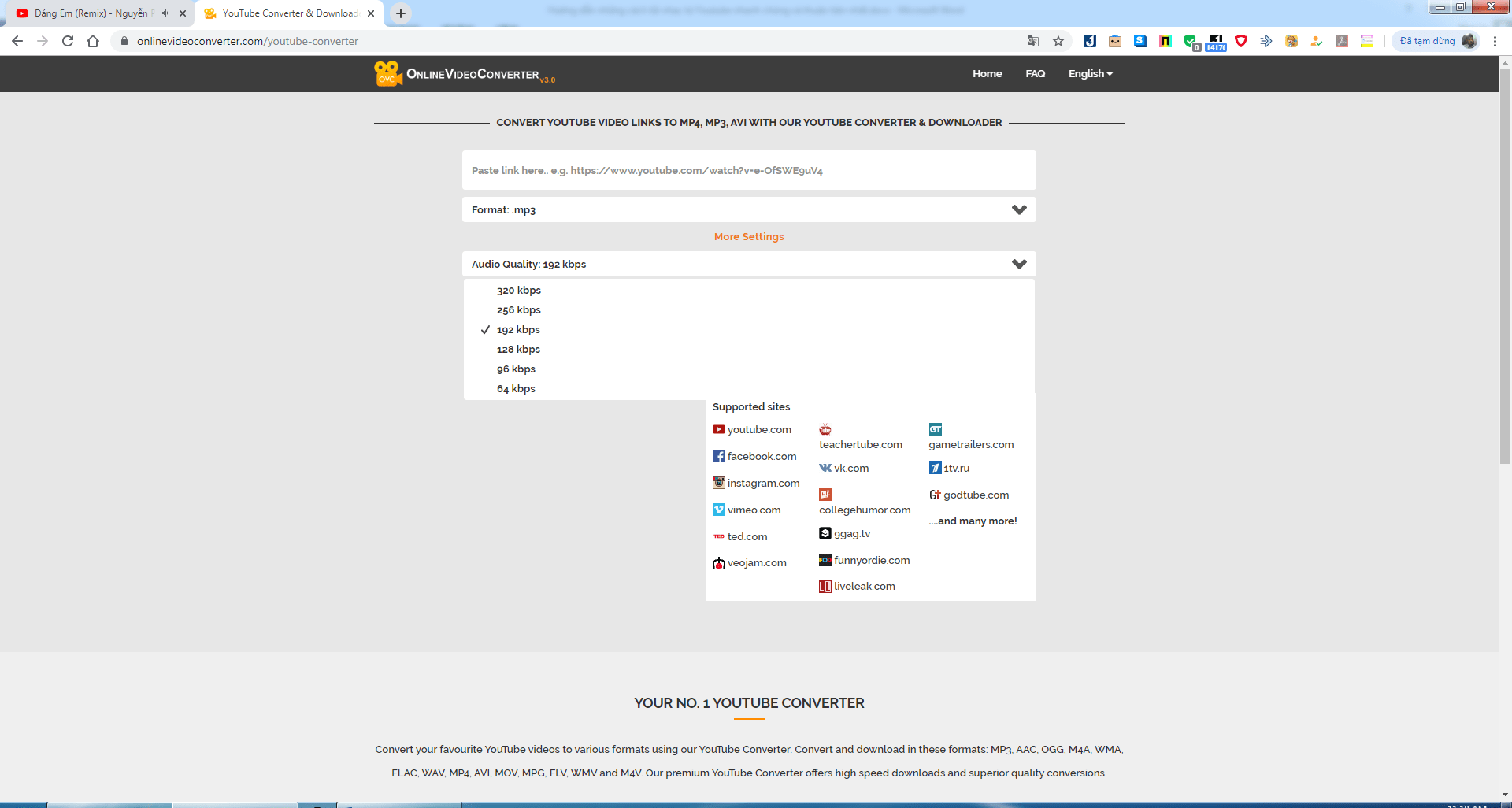The width and height of the screenshot is (1512, 808).
Task: Click 9gag.tv supported site
Action: pos(845,533)
